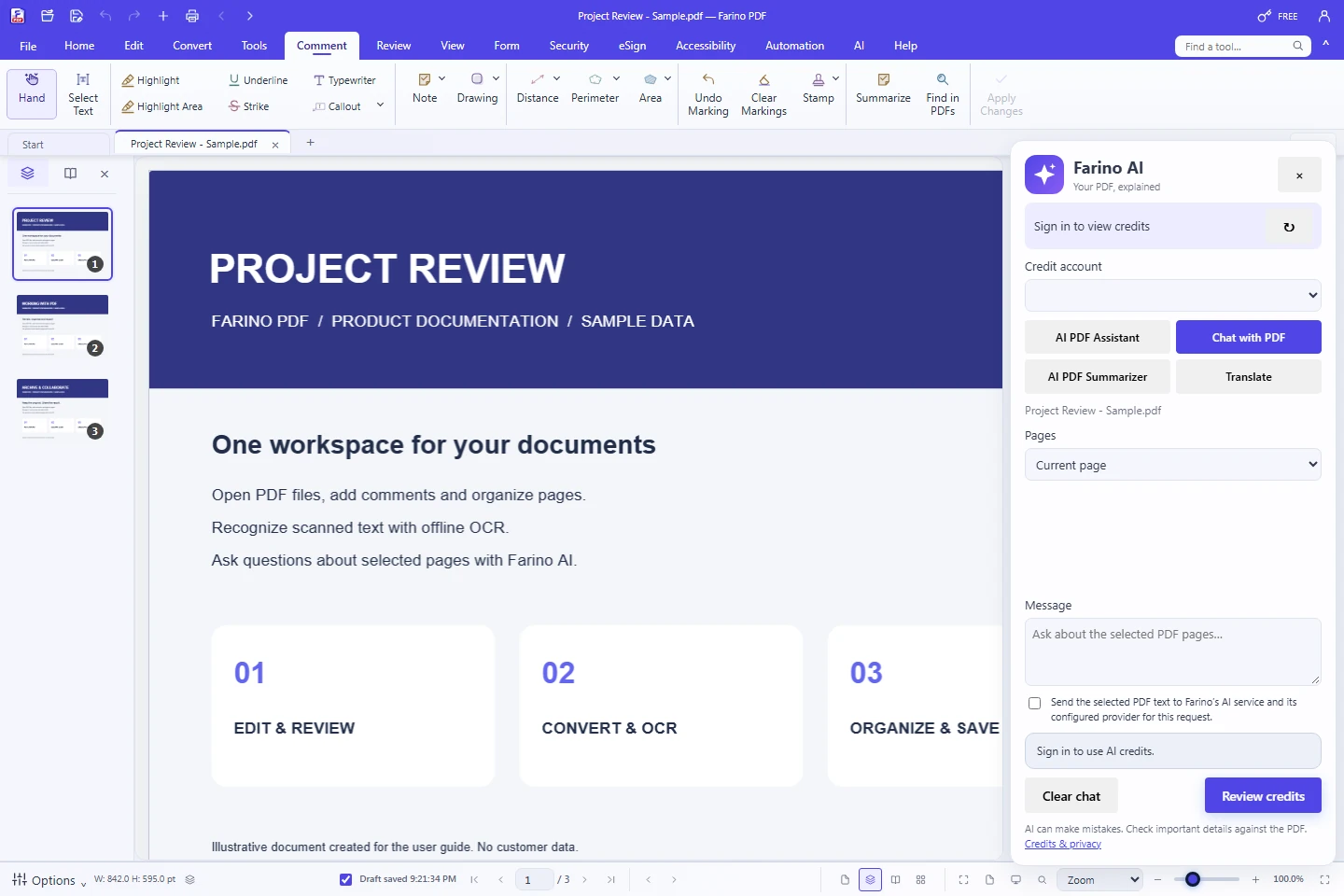The width and height of the screenshot is (1344, 896).
Task: Show the bookmarks view in left sidebar
Action: coord(70,174)
